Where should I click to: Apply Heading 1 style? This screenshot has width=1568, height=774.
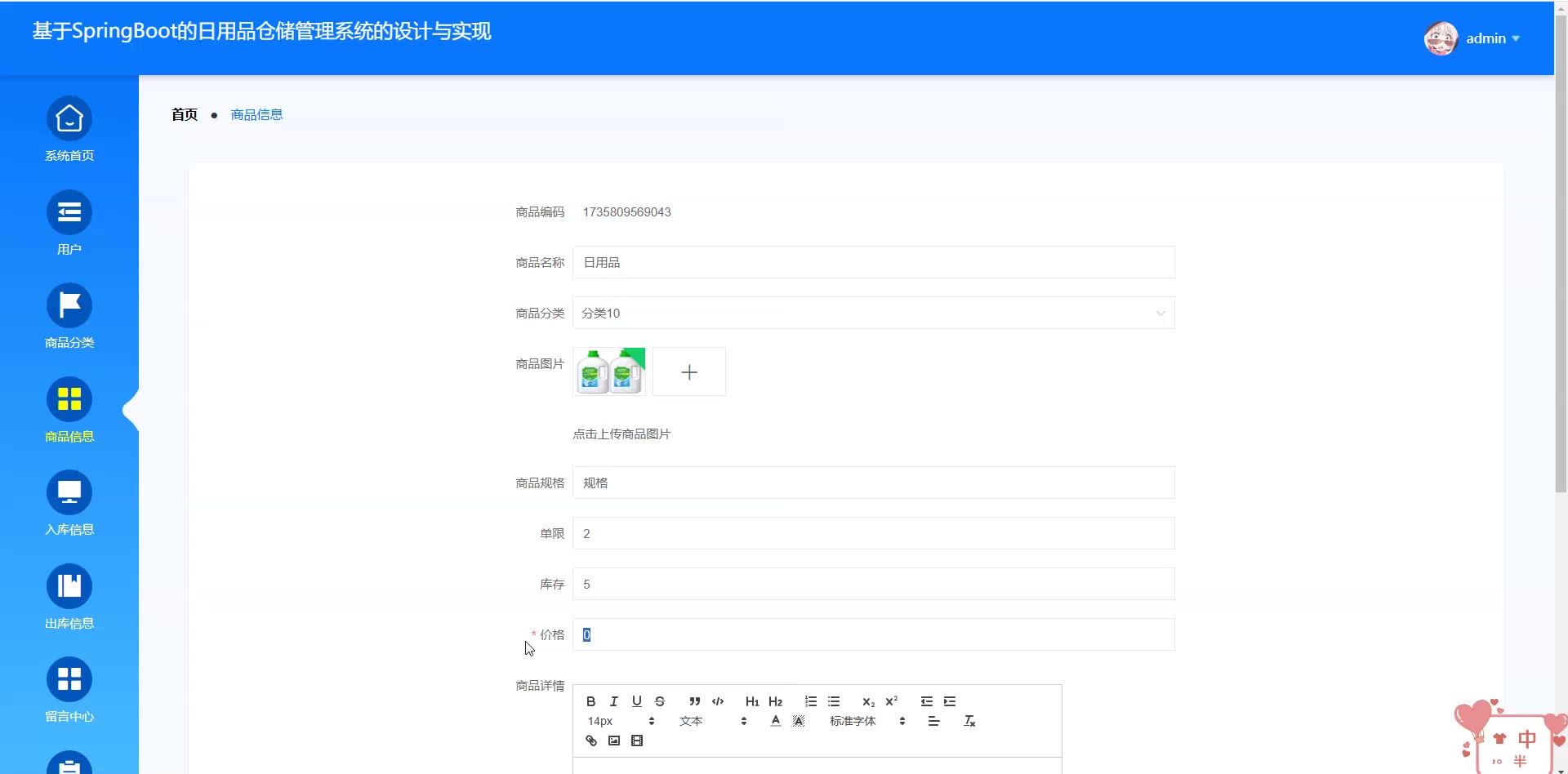tap(752, 701)
